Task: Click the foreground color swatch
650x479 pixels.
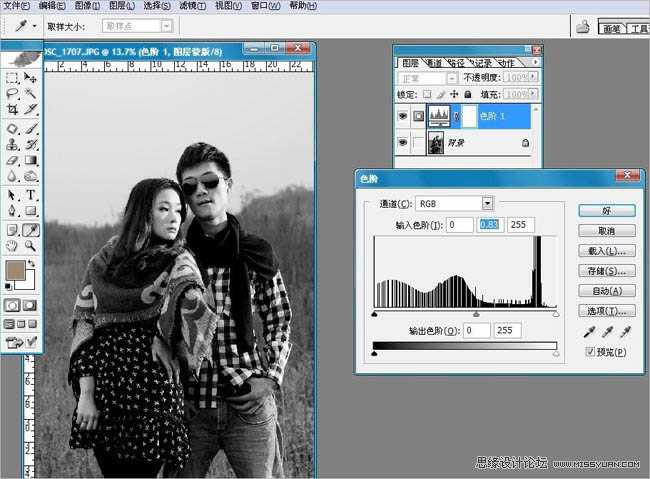Action: click(15, 270)
